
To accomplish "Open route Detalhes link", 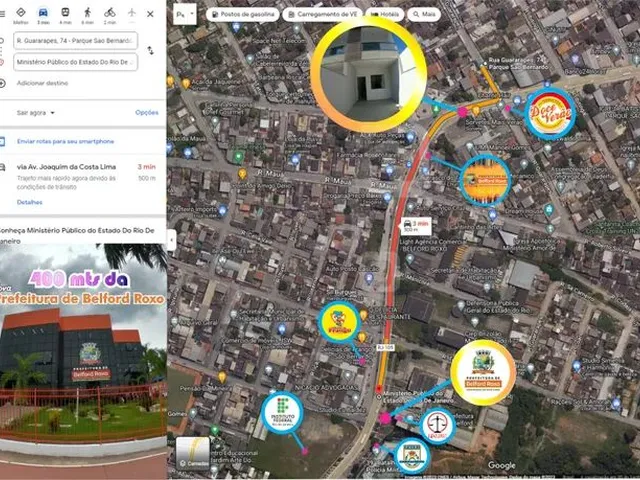I will [29, 202].
